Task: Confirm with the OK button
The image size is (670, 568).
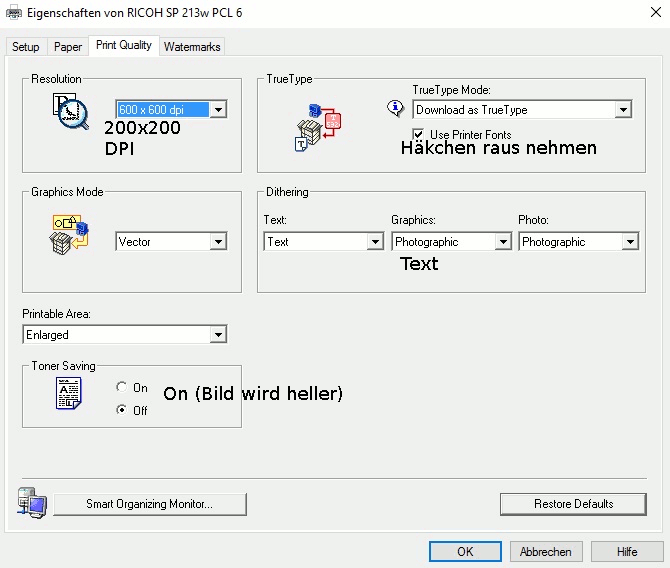Action: [465, 552]
